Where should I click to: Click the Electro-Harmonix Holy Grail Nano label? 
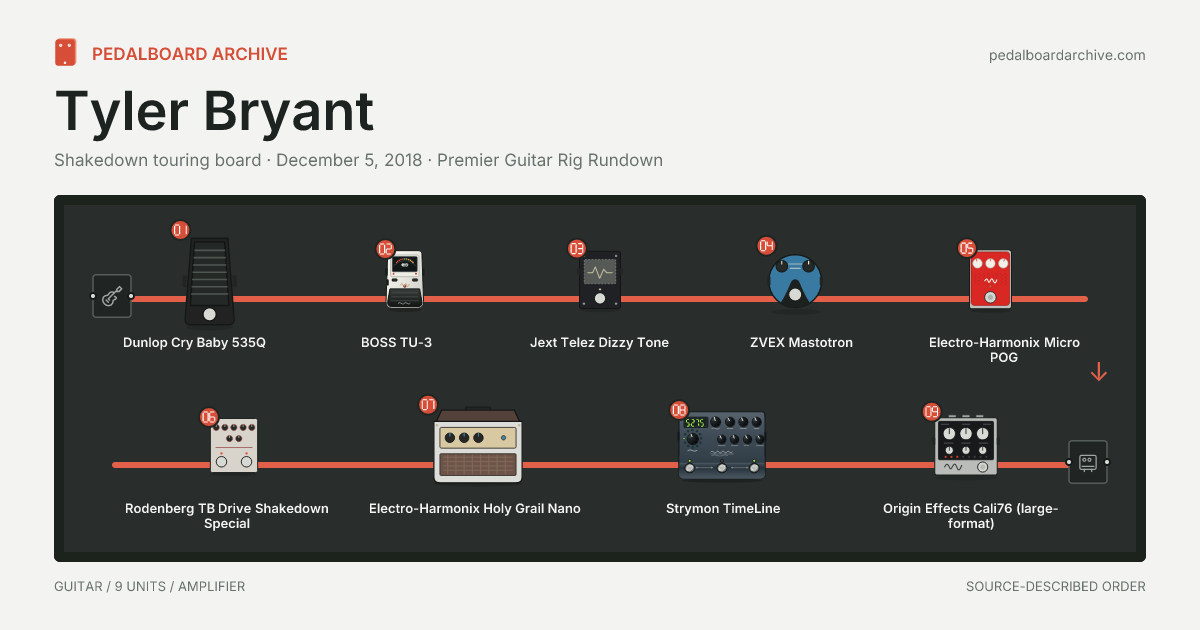(475, 508)
